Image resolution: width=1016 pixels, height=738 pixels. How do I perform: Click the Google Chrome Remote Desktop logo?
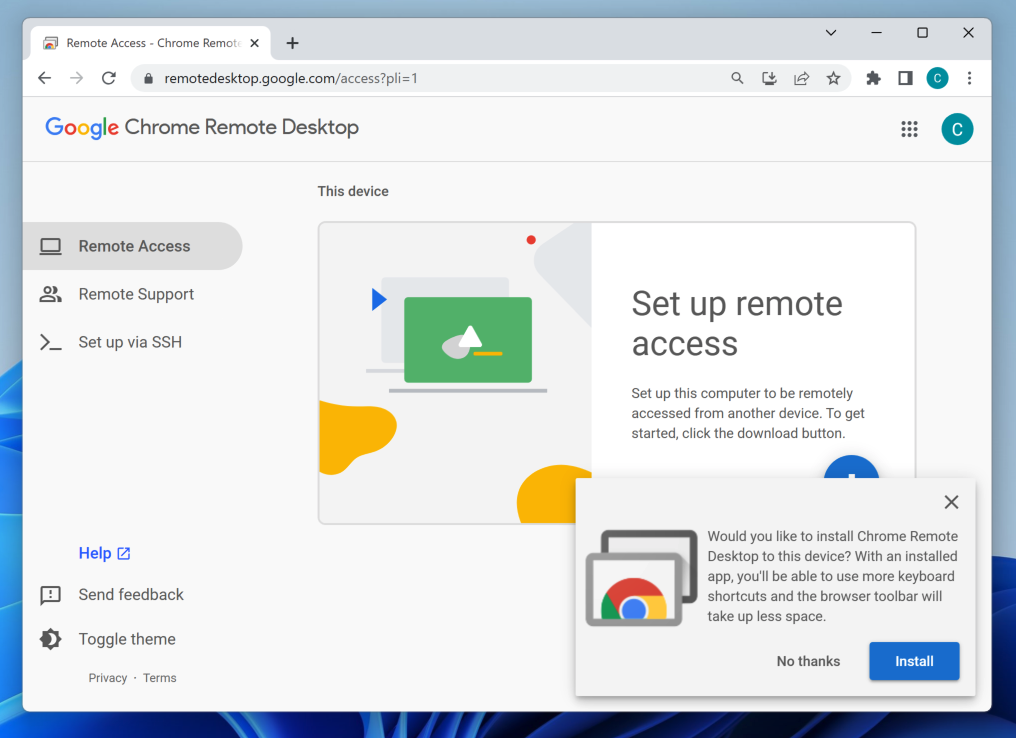coord(202,128)
